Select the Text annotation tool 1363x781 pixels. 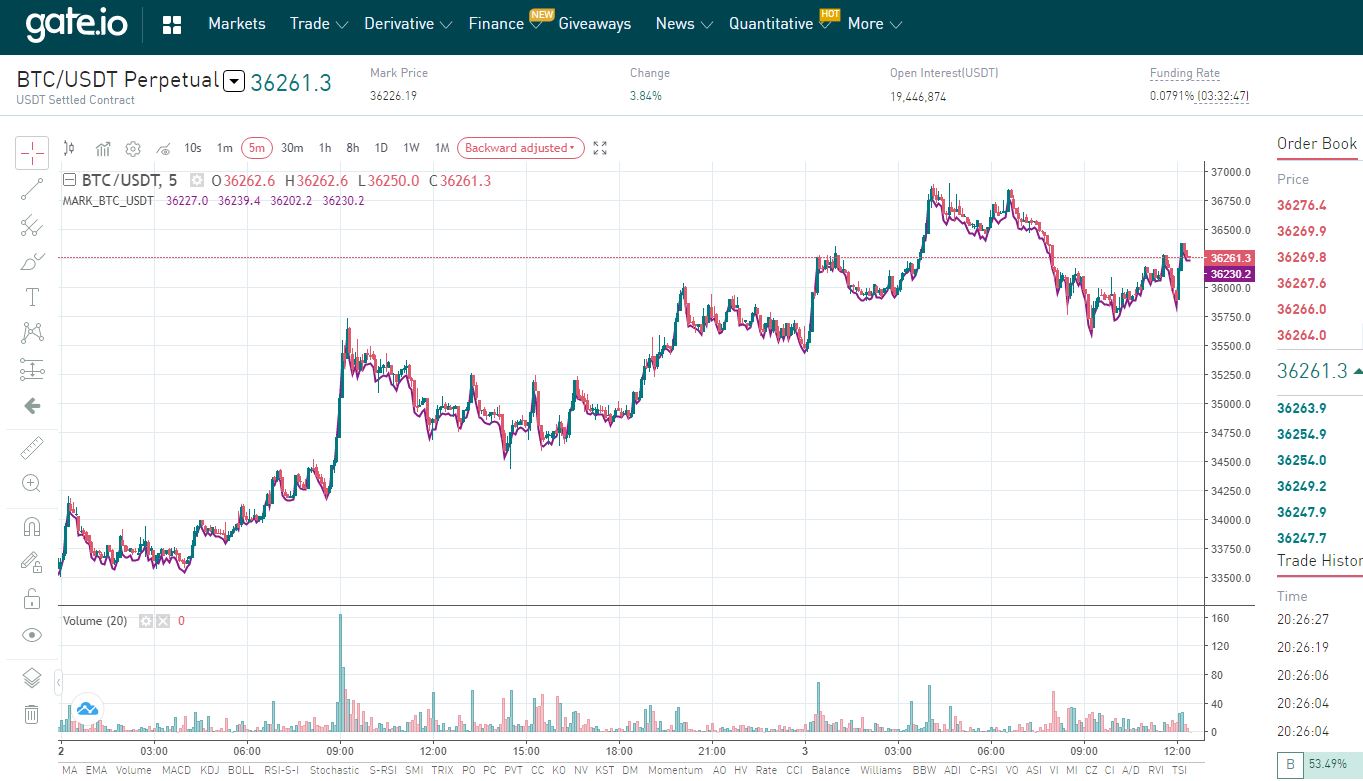[x=32, y=297]
